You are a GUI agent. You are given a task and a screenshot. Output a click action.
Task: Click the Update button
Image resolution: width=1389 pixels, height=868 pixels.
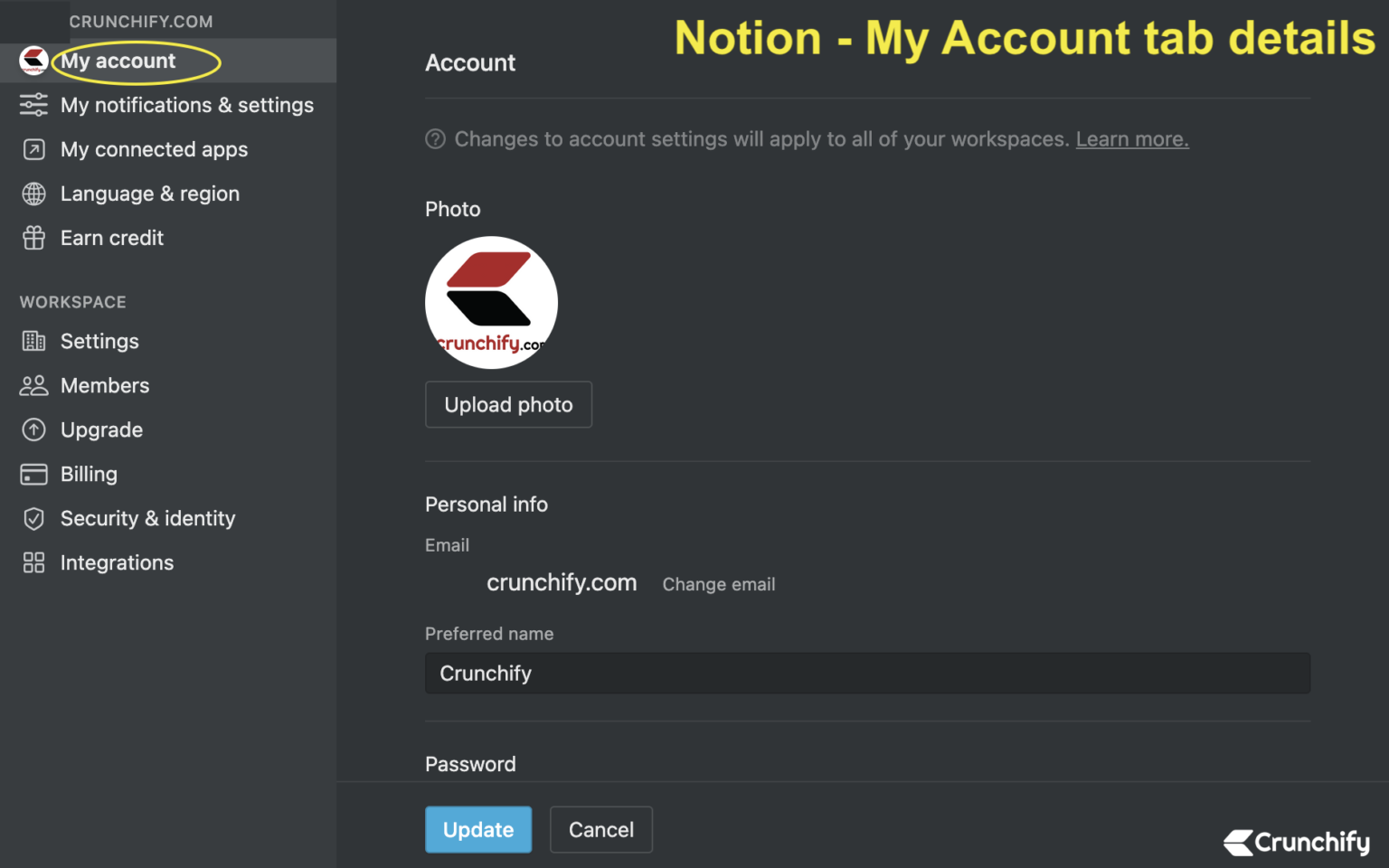(478, 829)
